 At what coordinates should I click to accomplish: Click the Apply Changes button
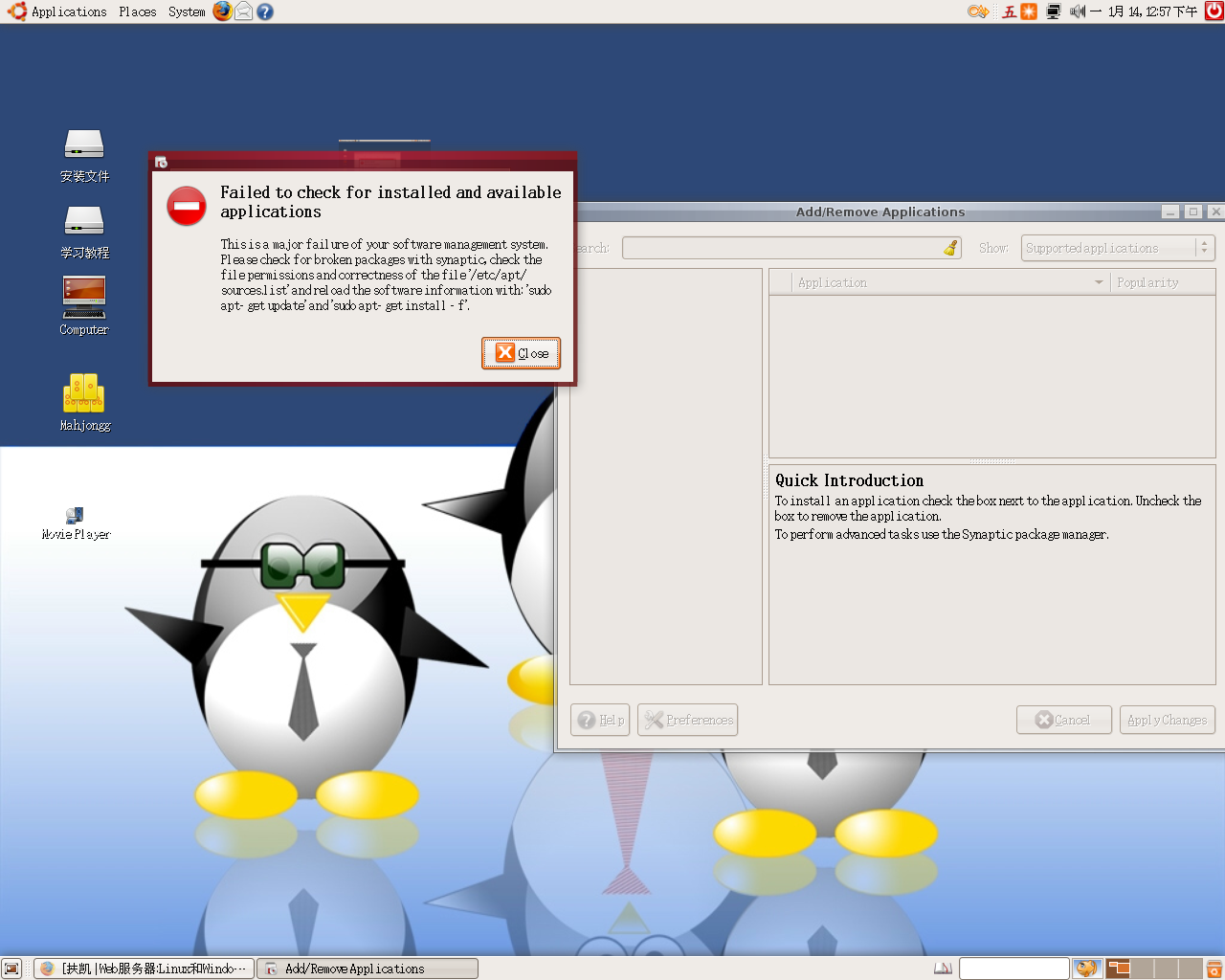point(1167,720)
